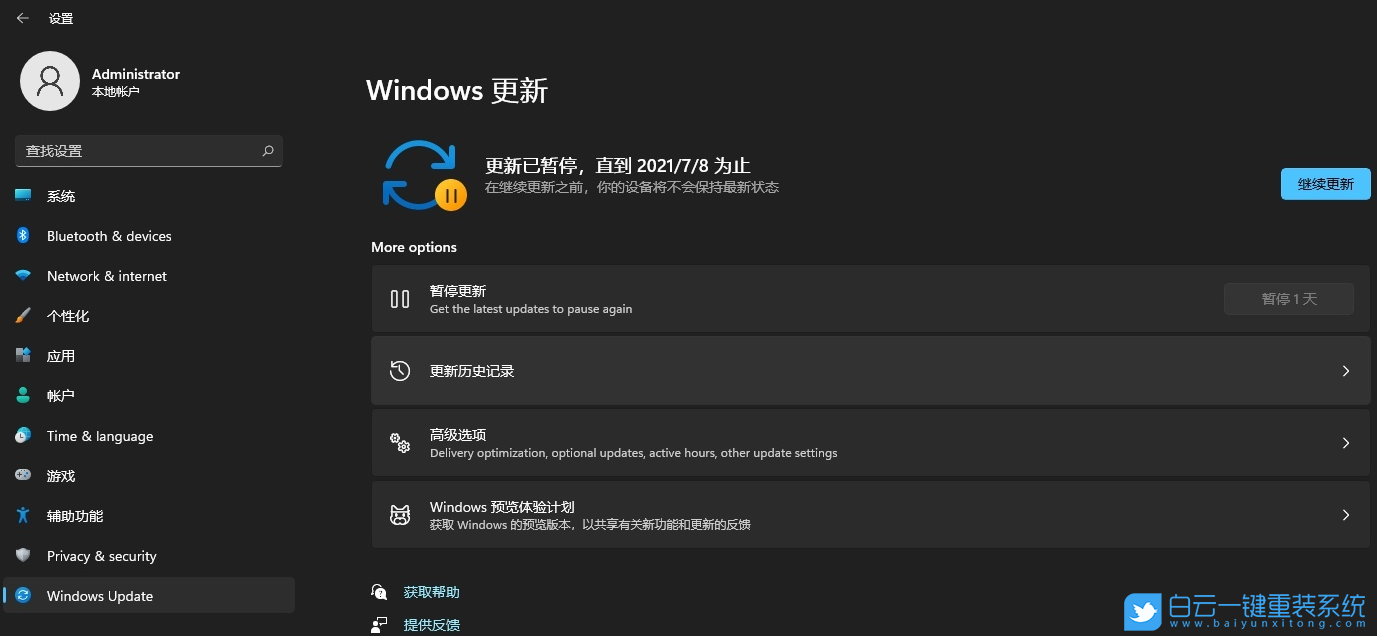The image size is (1377, 636).
Task: Open the 游戏 gaming settings
Action: pyautogui.click(x=61, y=475)
